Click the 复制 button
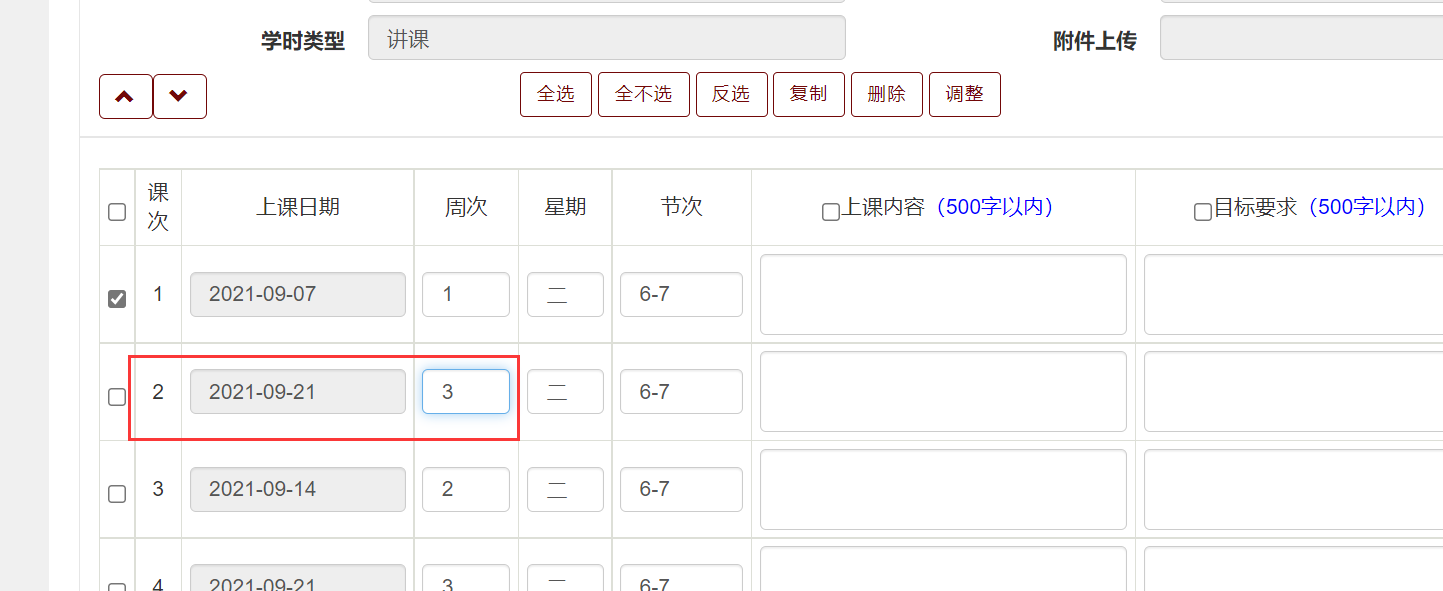This screenshot has width=1443, height=591. coord(808,94)
